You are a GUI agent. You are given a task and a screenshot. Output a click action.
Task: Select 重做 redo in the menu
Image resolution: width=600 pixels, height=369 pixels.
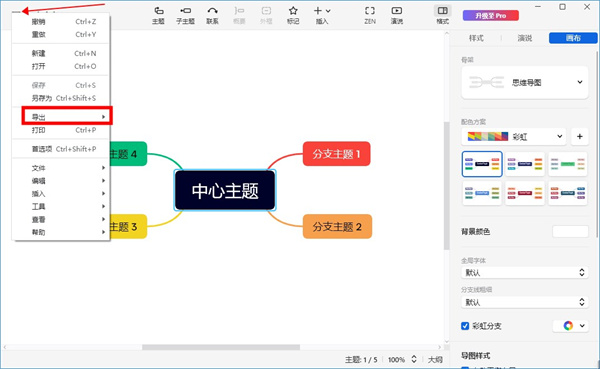[61, 34]
